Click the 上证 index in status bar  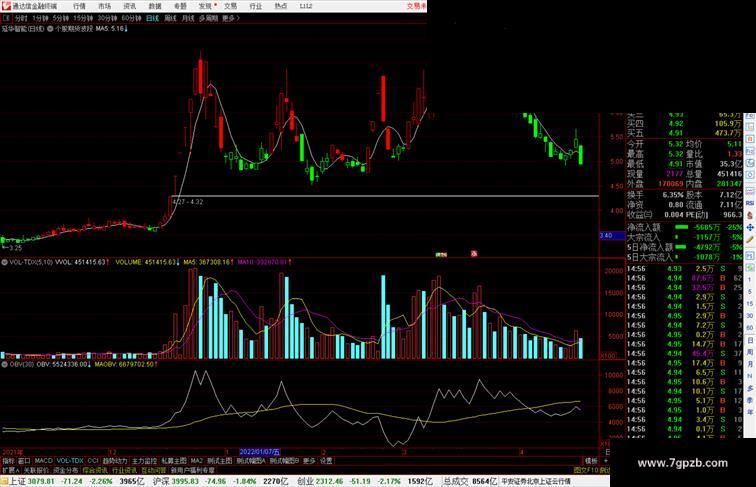pos(17,481)
